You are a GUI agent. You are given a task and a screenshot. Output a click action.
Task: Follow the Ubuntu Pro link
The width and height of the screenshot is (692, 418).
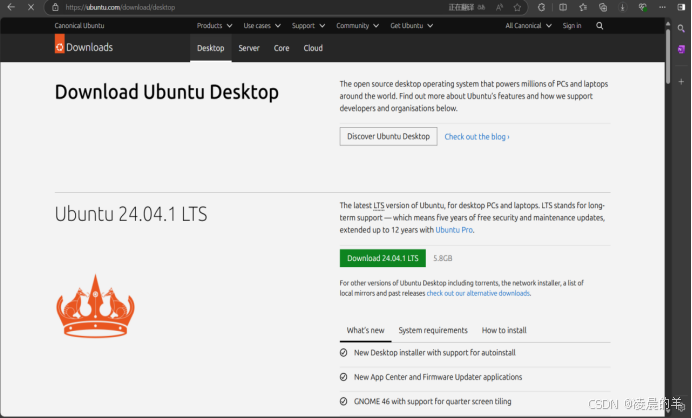pos(454,230)
